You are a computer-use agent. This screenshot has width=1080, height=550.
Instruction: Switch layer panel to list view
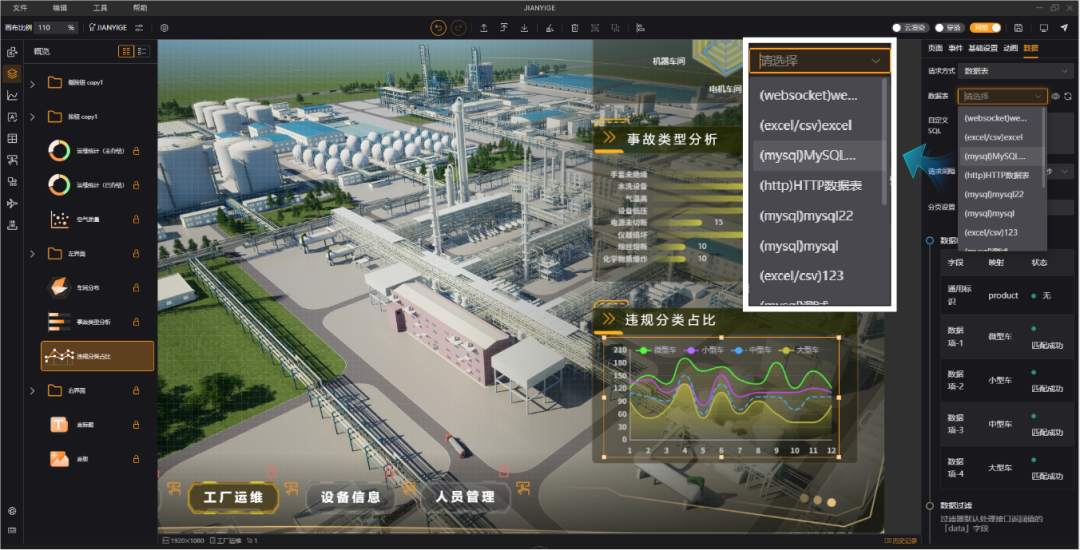coord(142,51)
